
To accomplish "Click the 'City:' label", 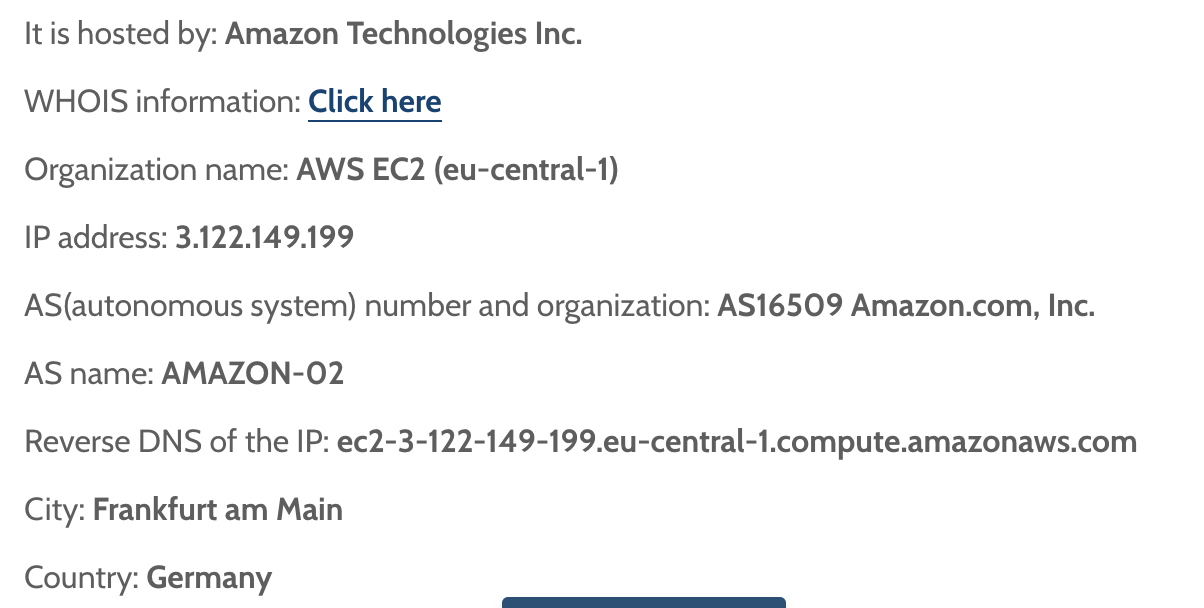I will click(55, 510).
